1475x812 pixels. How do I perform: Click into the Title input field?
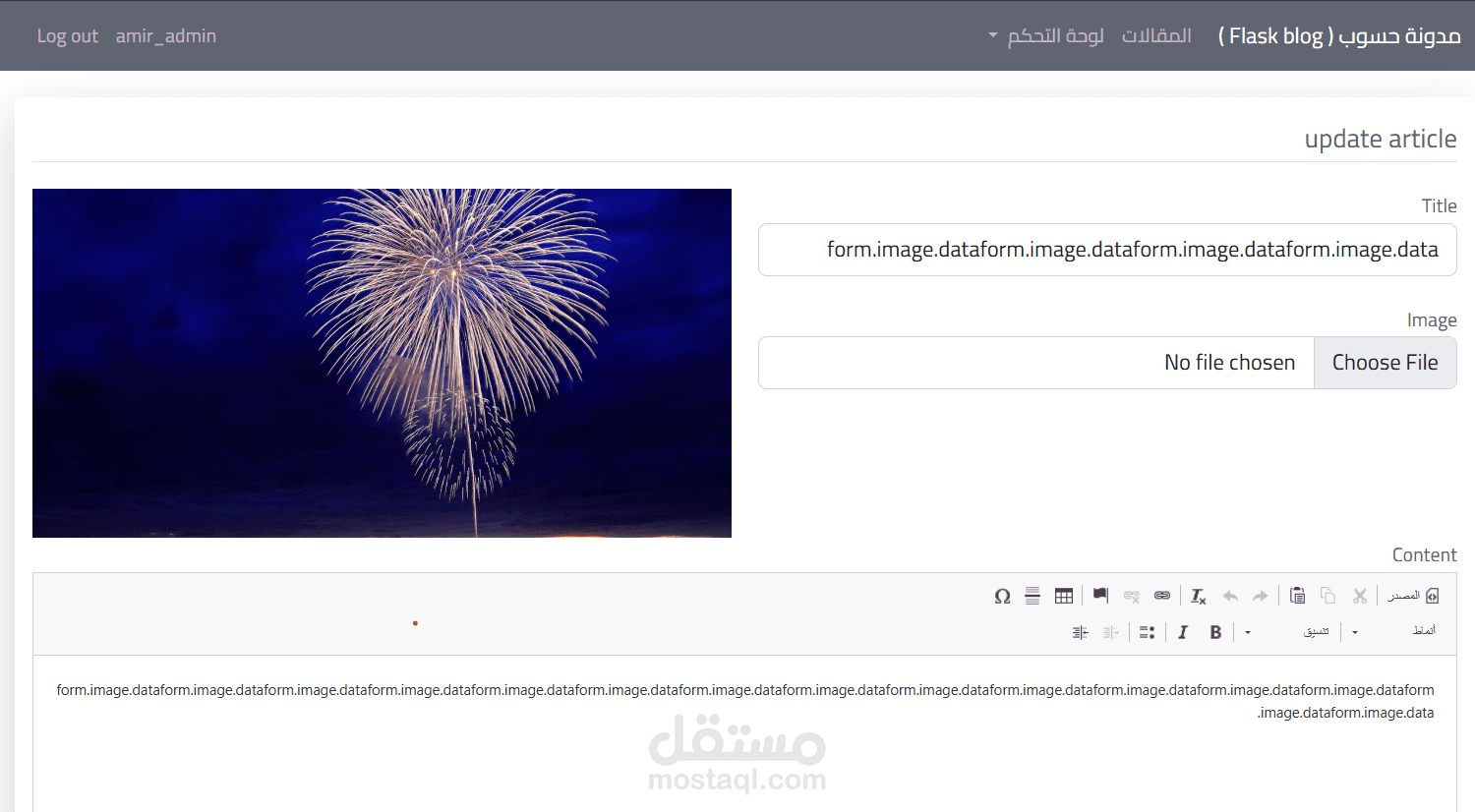click(x=1107, y=250)
